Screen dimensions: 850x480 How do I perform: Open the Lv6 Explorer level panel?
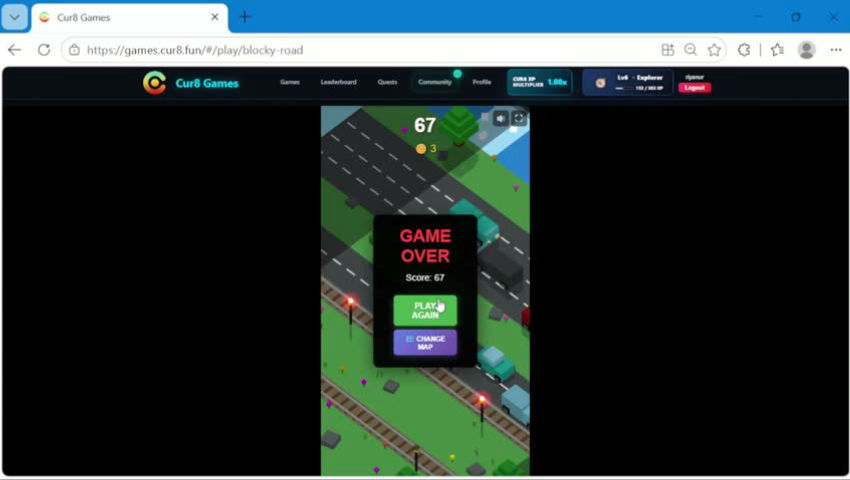tap(628, 82)
